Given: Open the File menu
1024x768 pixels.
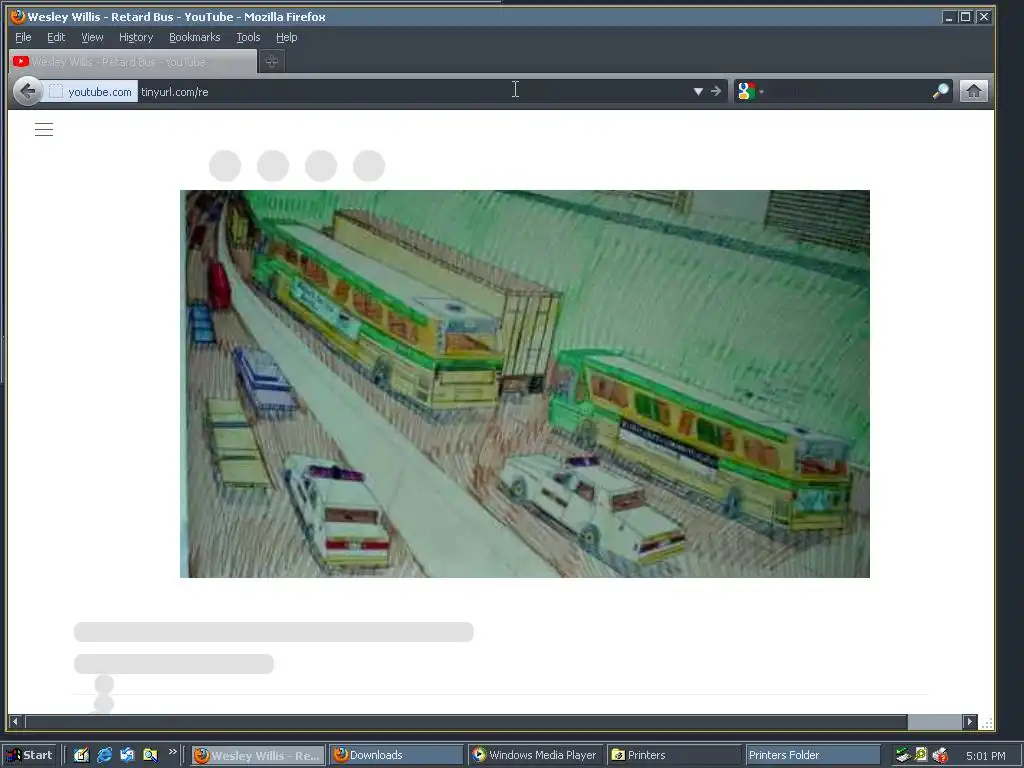Looking at the screenshot, I should [23, 37].
